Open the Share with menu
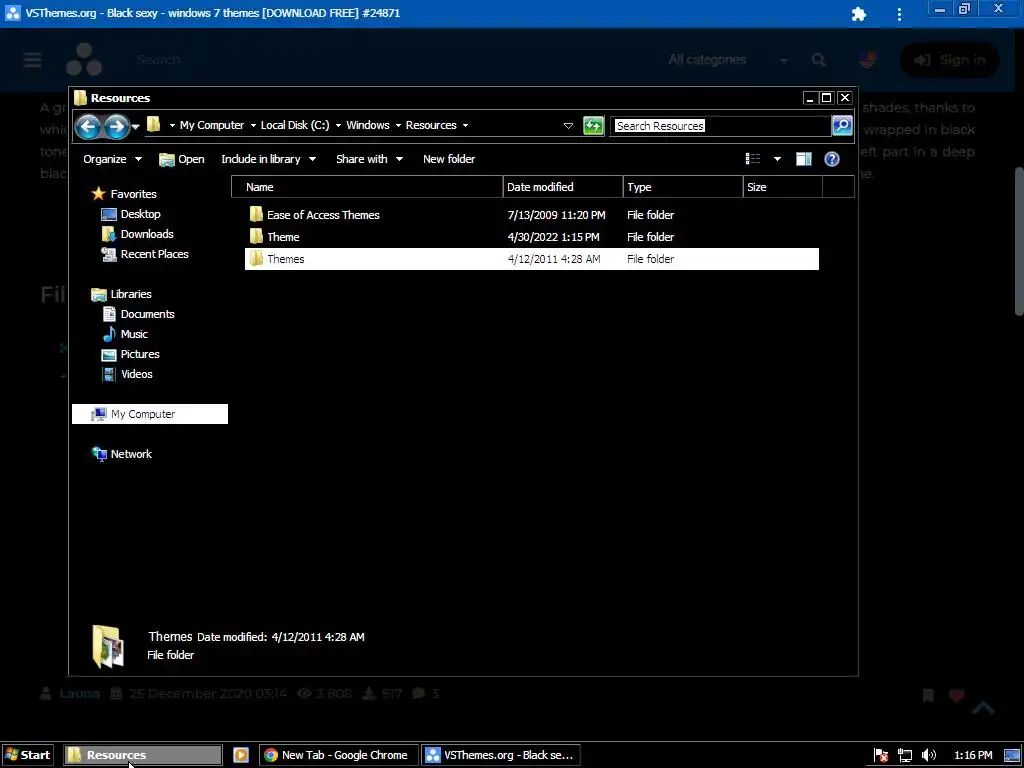This screenshot has width=1024, height=768. 370,159
